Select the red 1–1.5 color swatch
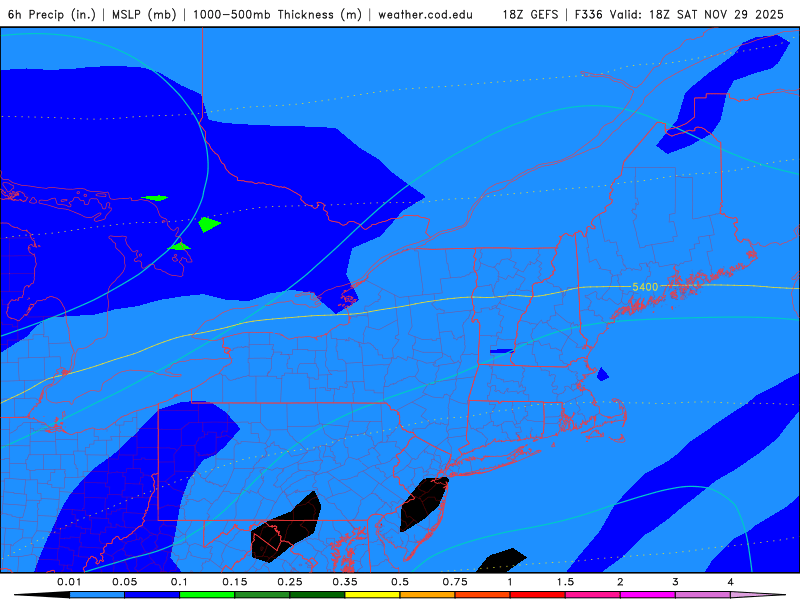 pos(538,595)
